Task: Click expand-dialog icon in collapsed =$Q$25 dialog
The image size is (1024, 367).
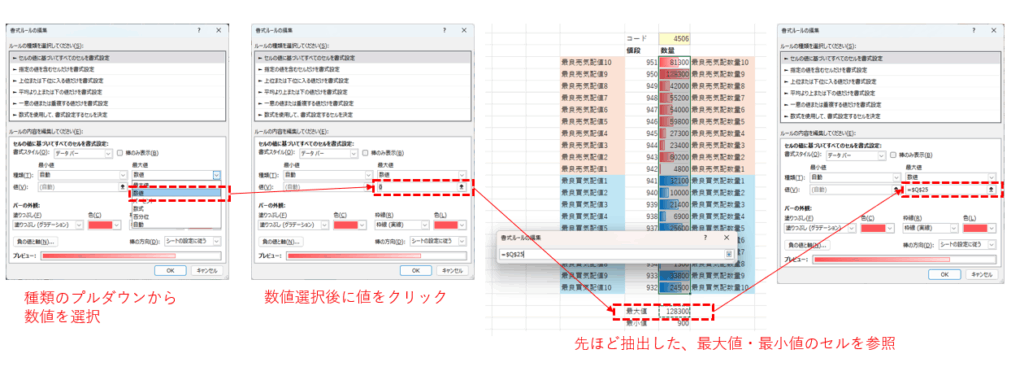Action: pyautogui.click(x=729, y=254)
